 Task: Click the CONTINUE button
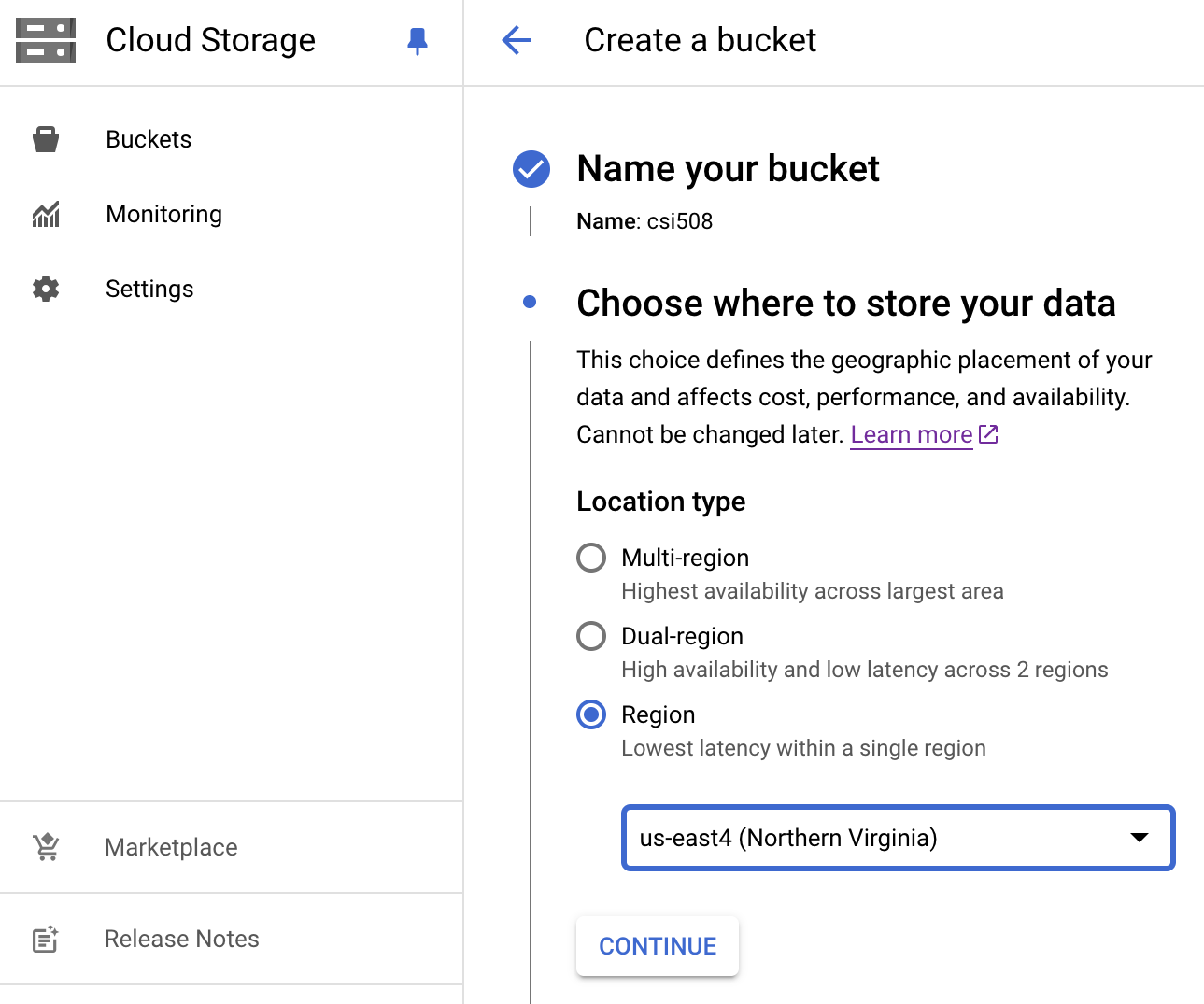pyautogui.click(x=658, y=946)
